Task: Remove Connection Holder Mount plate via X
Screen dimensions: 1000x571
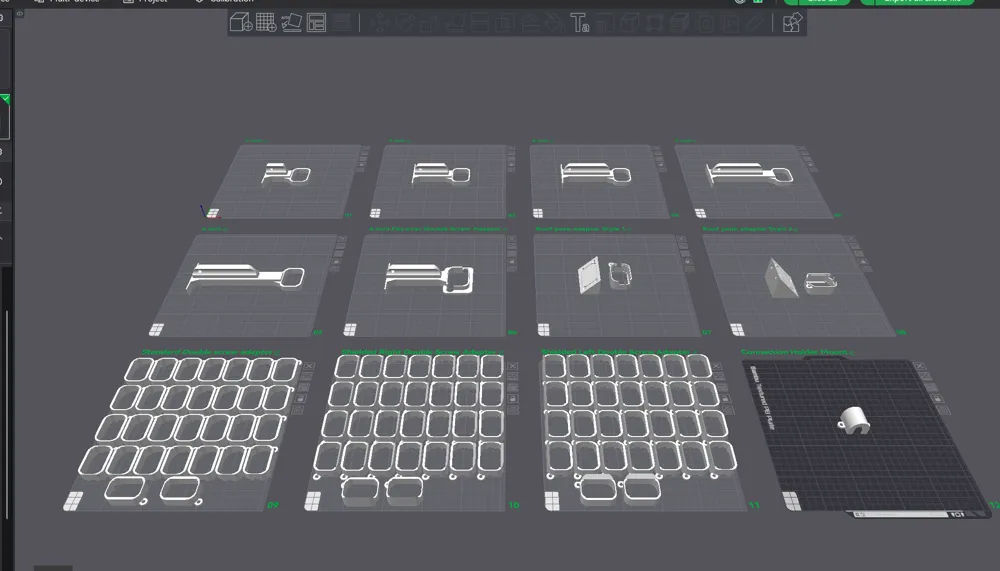Action: 920,366
